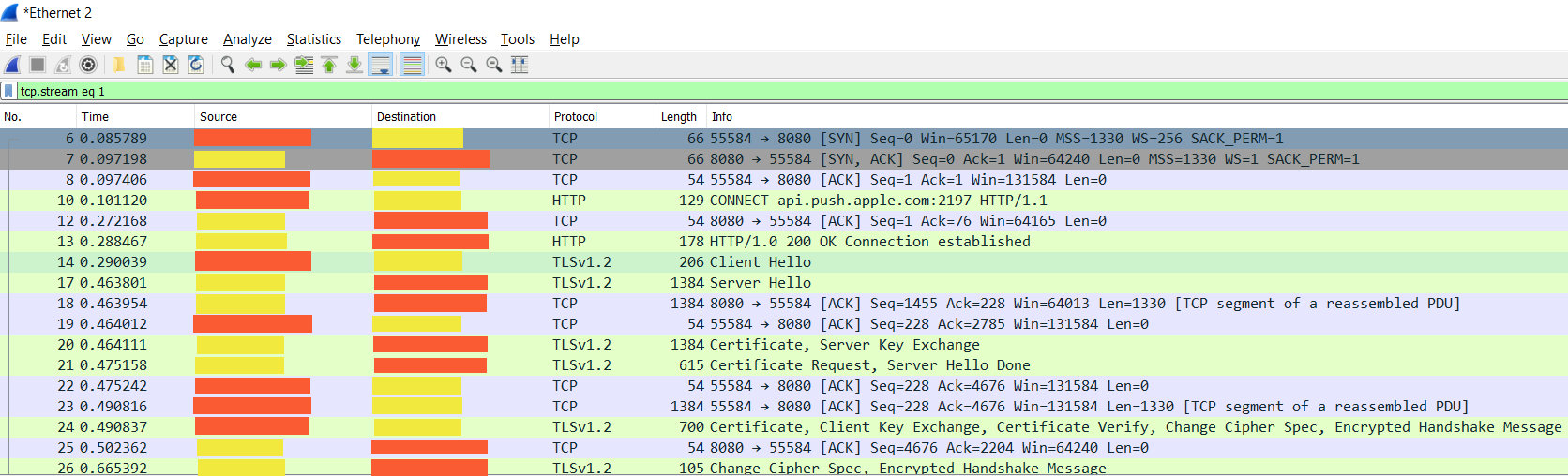The image size is (1568, 476).
Task: Sort by the Source column header
Action: coord(284,117)
